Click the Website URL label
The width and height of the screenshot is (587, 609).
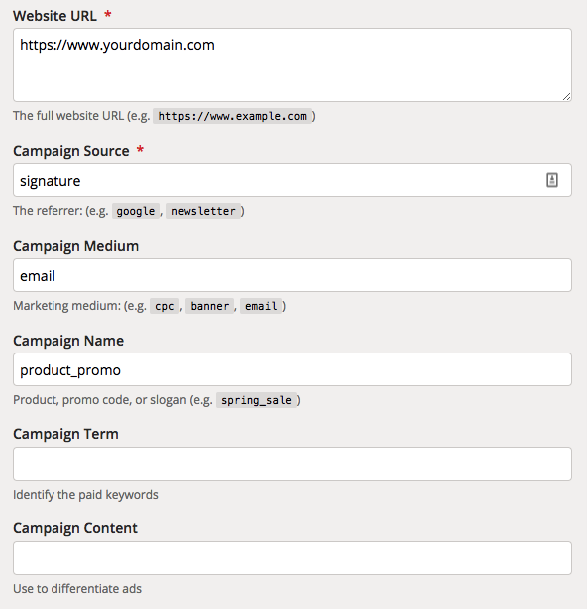(x=55, y=16)
